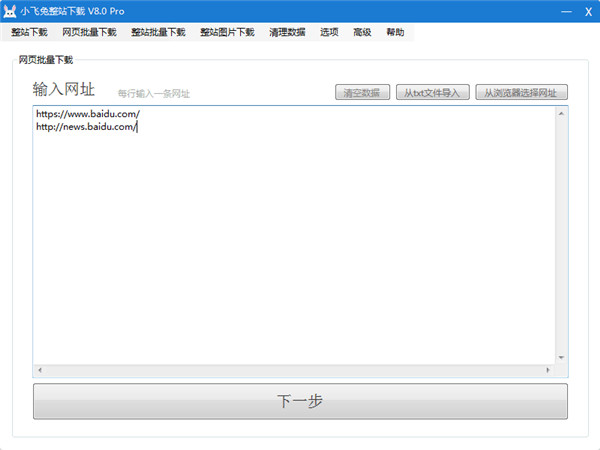The width and height of the screenshot is (600, 450).
Task: Open the 整站下载 menu
Action: click(29, 32)
